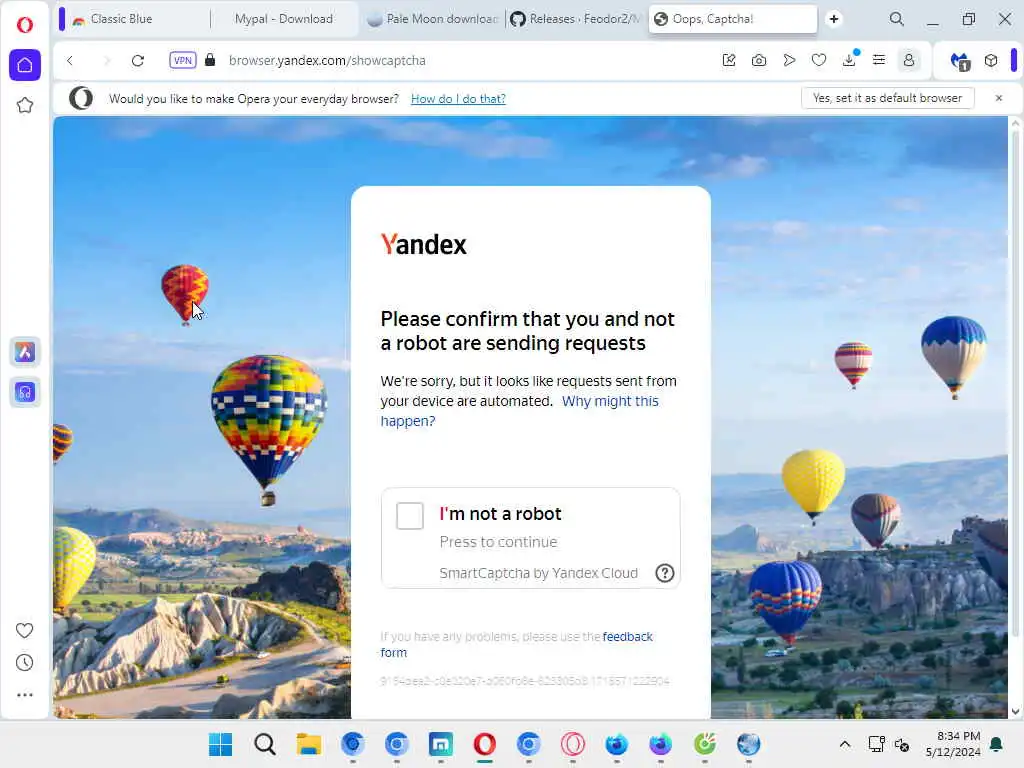
Task: Switch to Mypal - Download tab
Action: click(x=283, y=19)
